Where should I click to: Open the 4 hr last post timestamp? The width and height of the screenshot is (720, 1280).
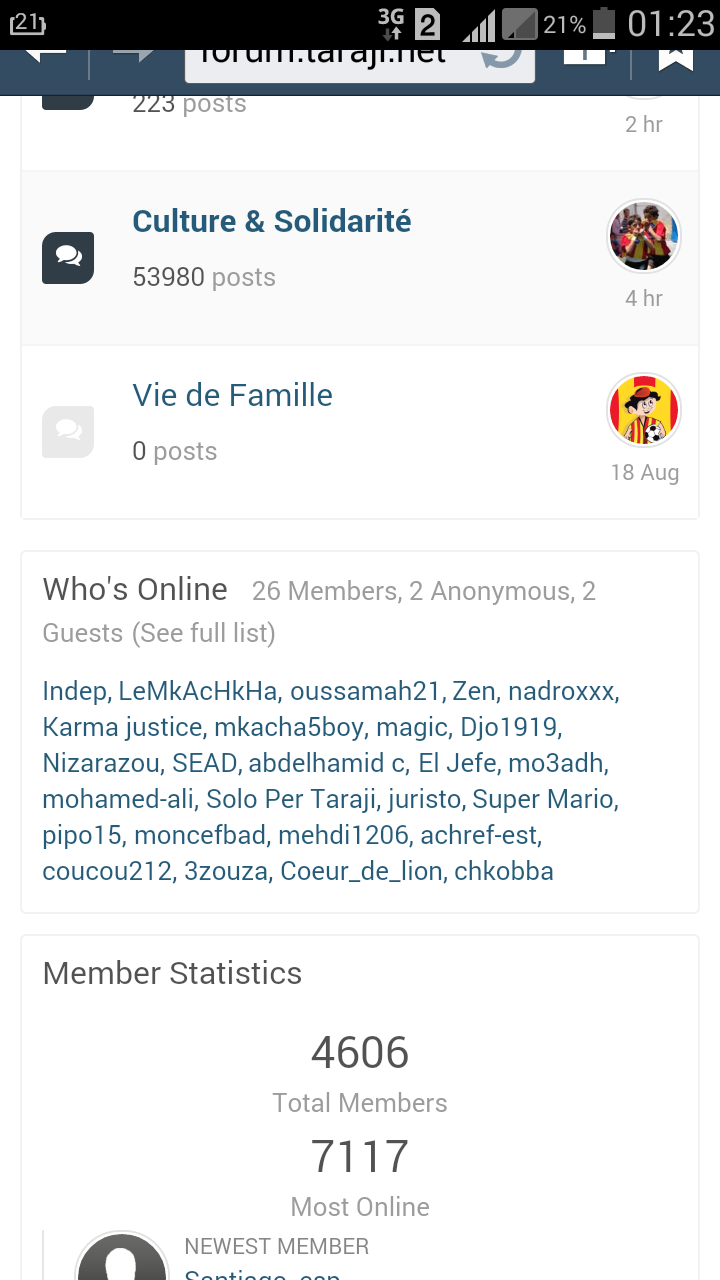click(x=644, y=298)
